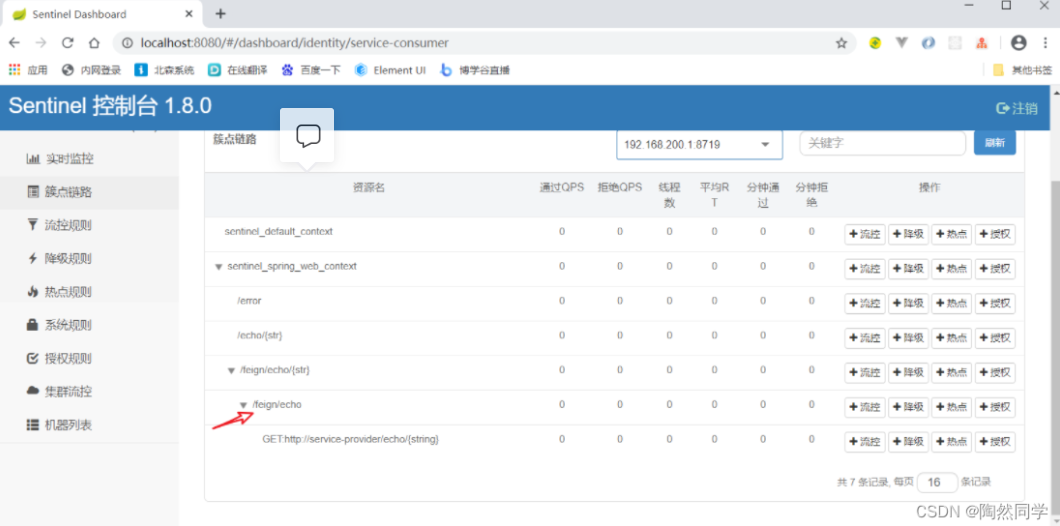Image resolution: width=1060 pixels, height=526 pixels.
Task: Focus the 关键字 keyword search field
Action: pyautogui.click(x=882, y=143)
